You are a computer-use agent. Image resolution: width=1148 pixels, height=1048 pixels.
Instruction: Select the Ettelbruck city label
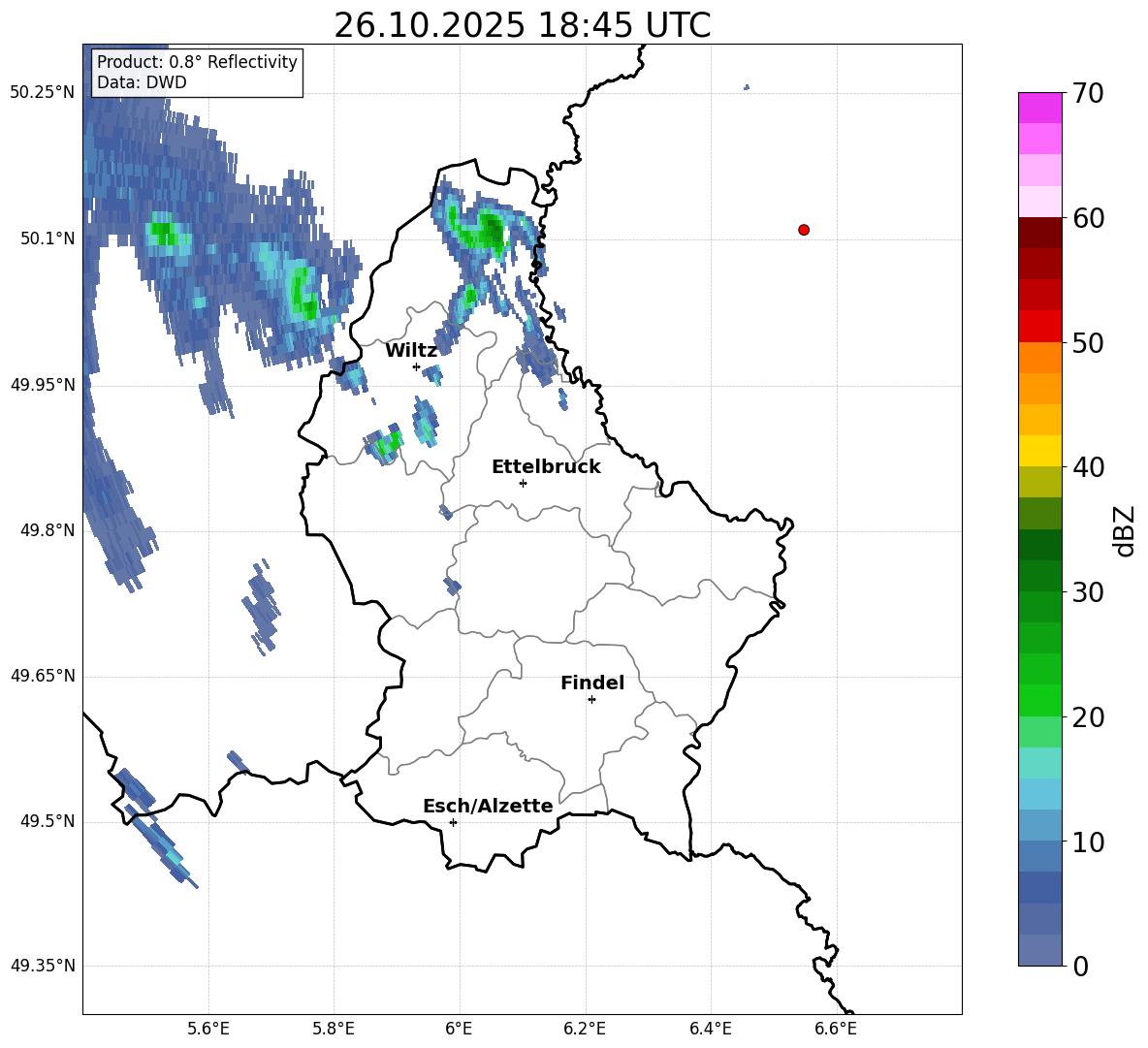tap(546, 467)
